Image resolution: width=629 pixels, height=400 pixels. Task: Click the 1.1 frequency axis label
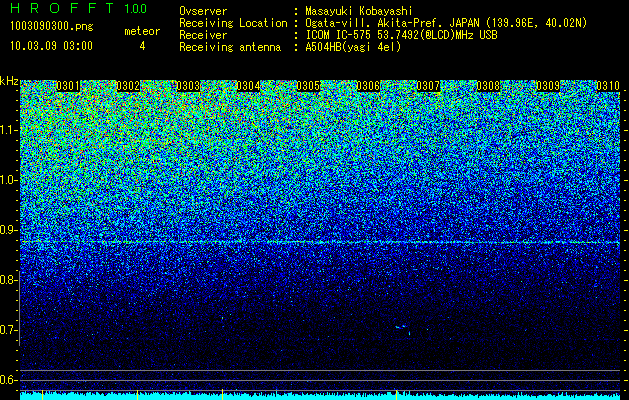(8, 130)
